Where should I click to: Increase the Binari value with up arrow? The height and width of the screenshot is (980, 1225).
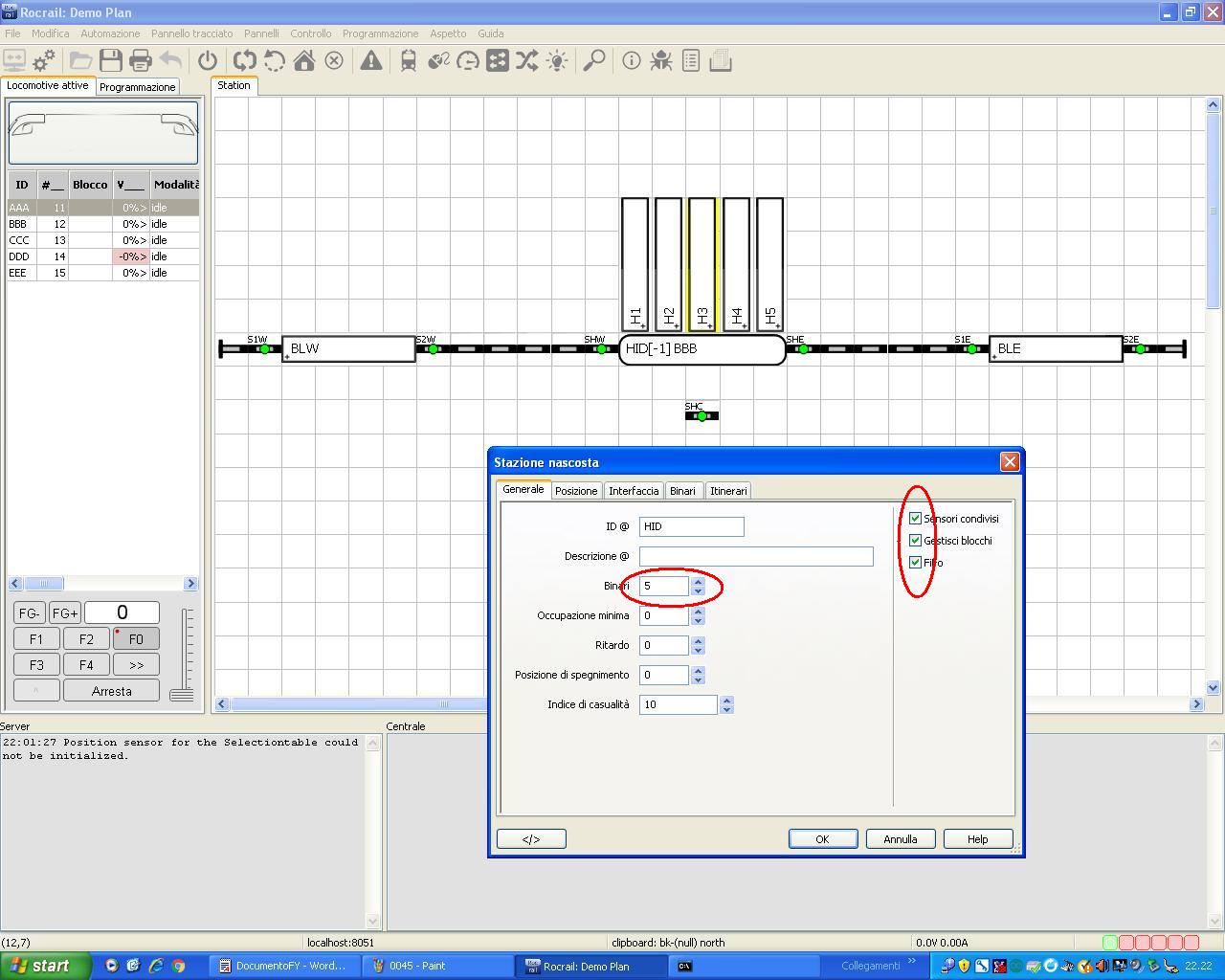click(x=698, y=581)
